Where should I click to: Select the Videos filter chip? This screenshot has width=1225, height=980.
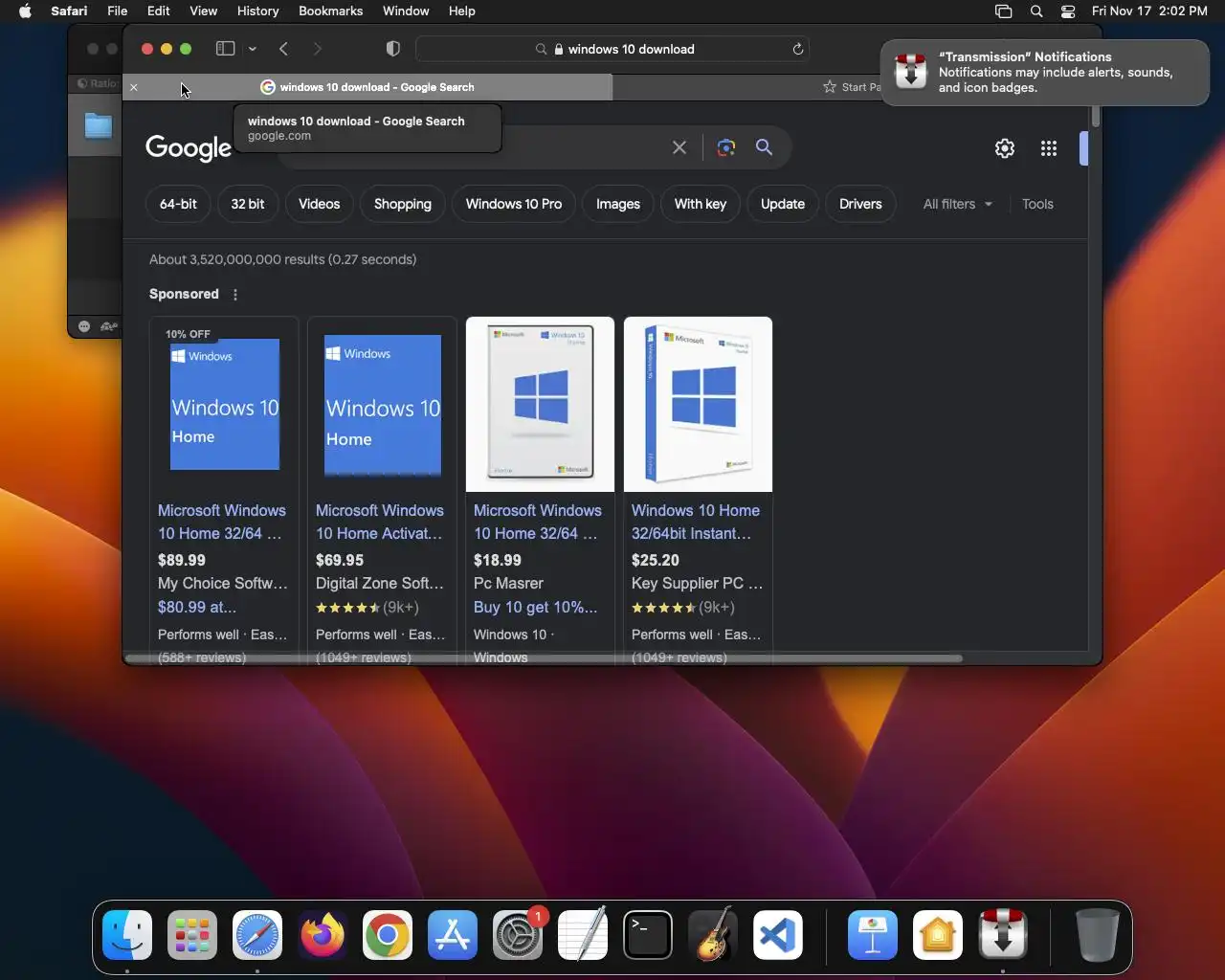point(319,204)
